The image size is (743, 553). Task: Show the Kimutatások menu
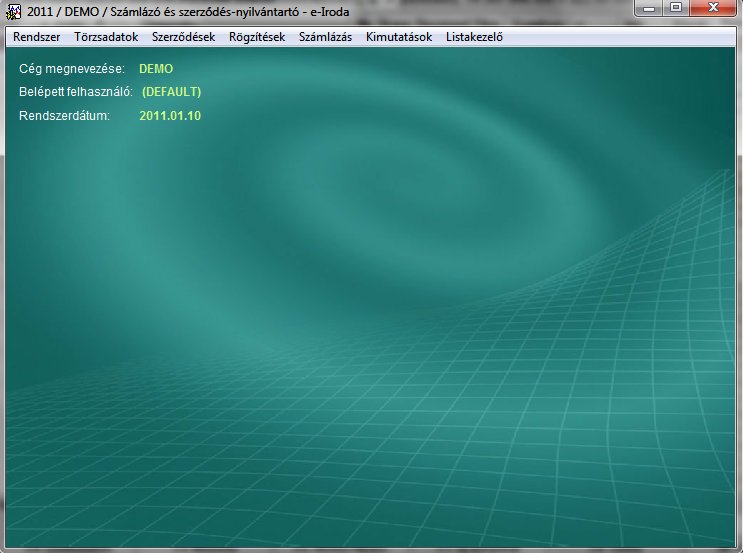tap(399, 37)
